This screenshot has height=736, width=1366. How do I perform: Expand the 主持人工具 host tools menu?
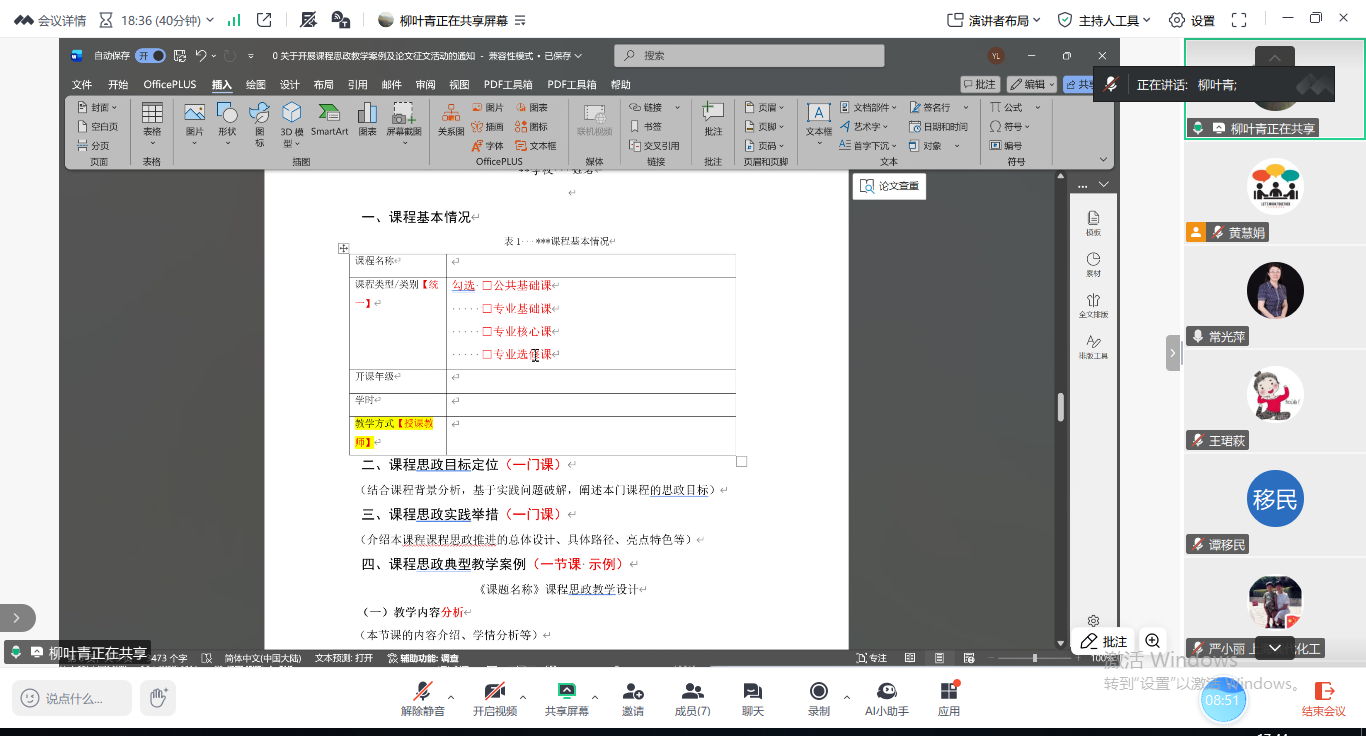(x=1105, y=20)
